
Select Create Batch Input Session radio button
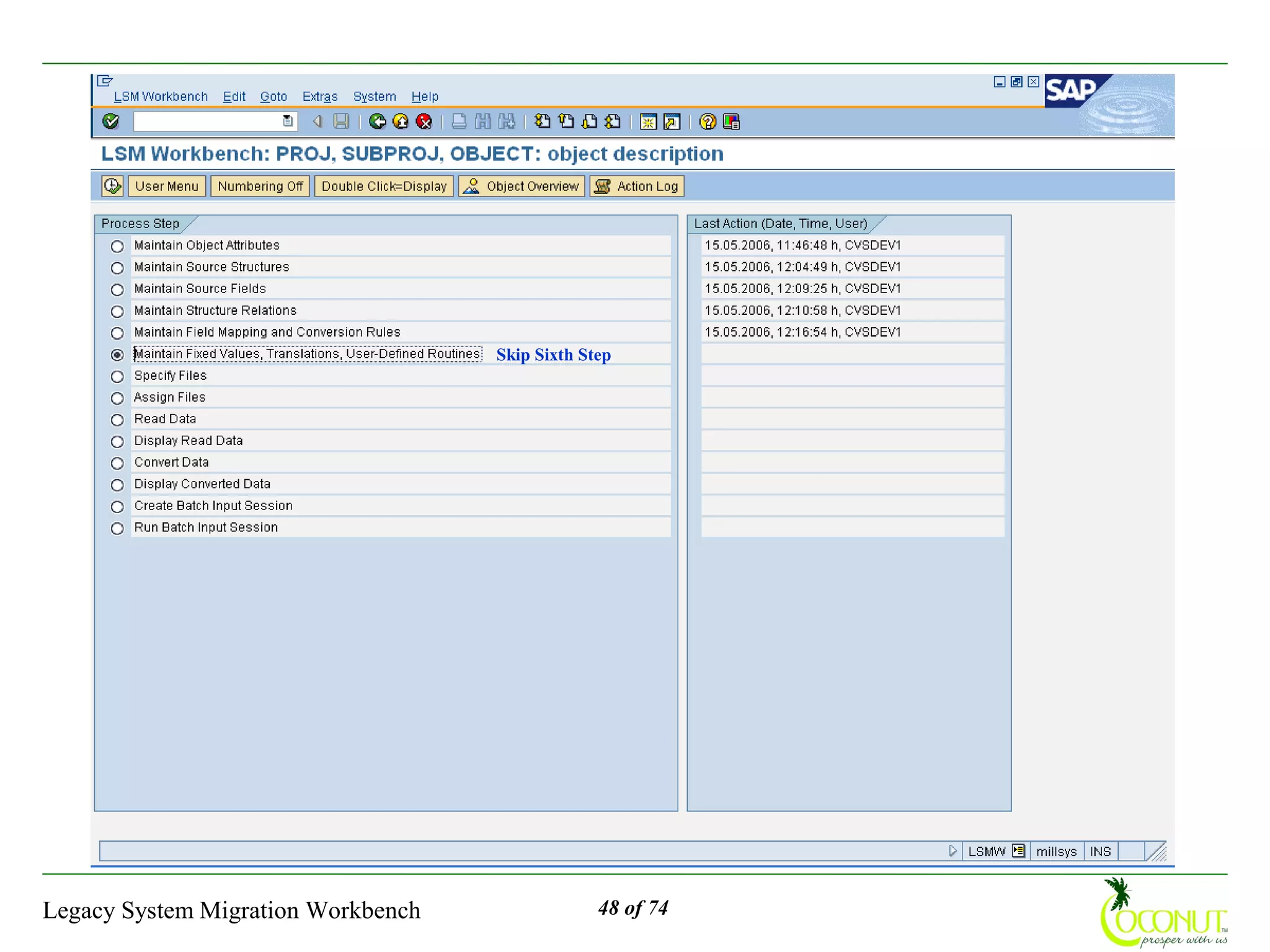click(117, 506)
